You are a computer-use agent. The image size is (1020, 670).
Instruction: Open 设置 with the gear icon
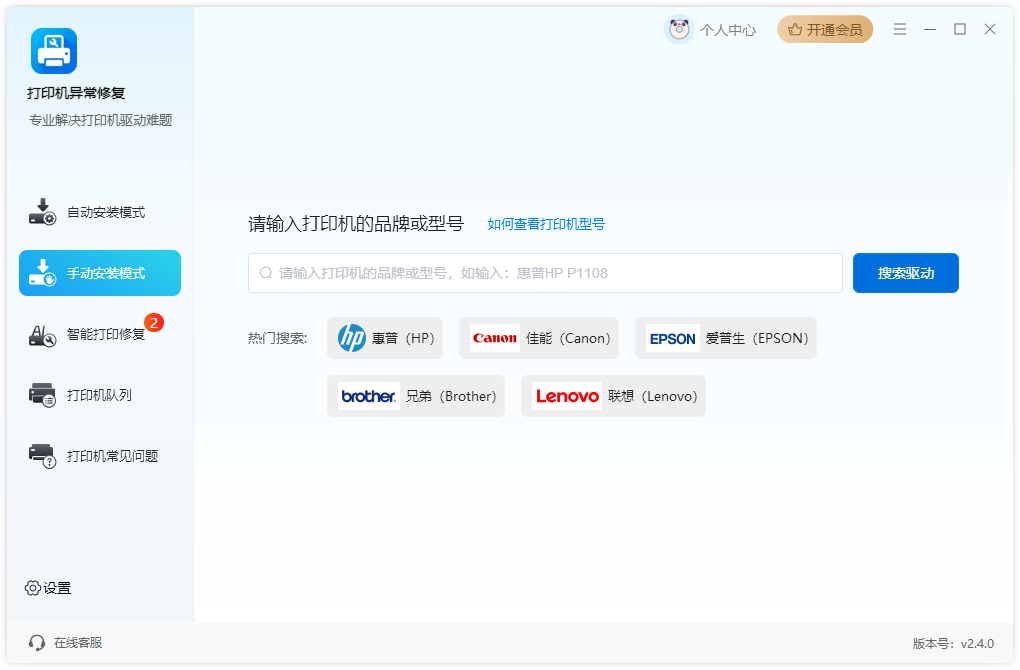coord(48,588)
